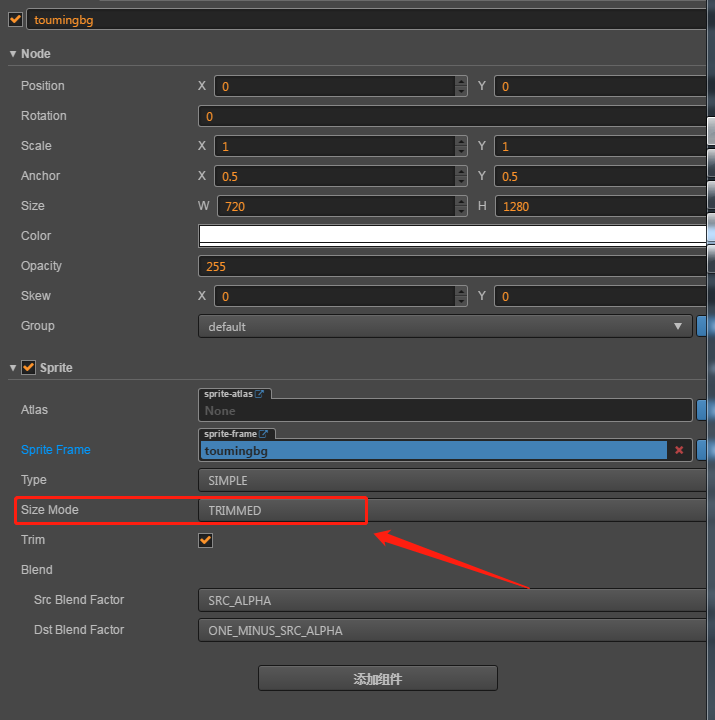Click the 添加组件 add component button
The height and width of the screenshot is (720, 715).
click(x=378, y=678)
